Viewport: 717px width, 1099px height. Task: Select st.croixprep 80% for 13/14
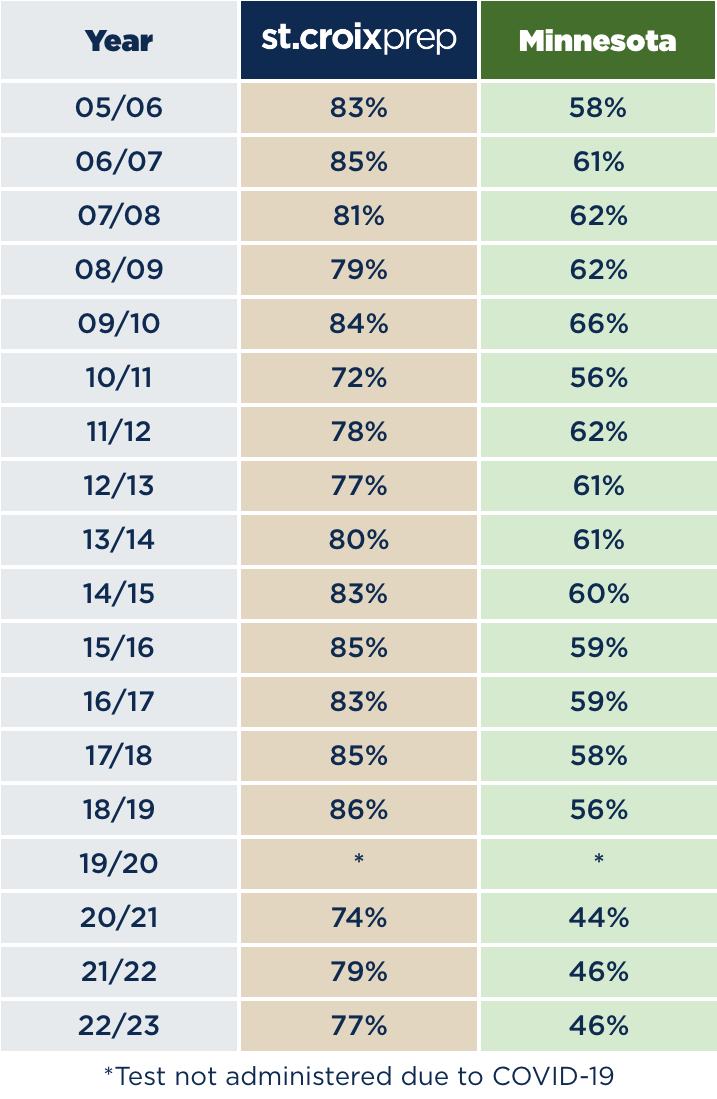coord(359,540)
